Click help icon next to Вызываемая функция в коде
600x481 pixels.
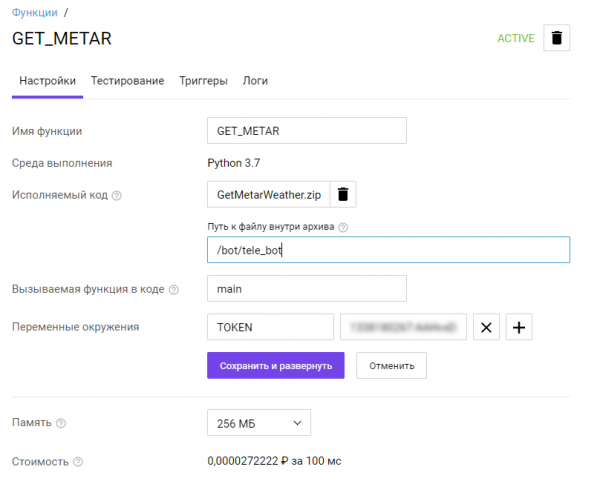[174, 290]
